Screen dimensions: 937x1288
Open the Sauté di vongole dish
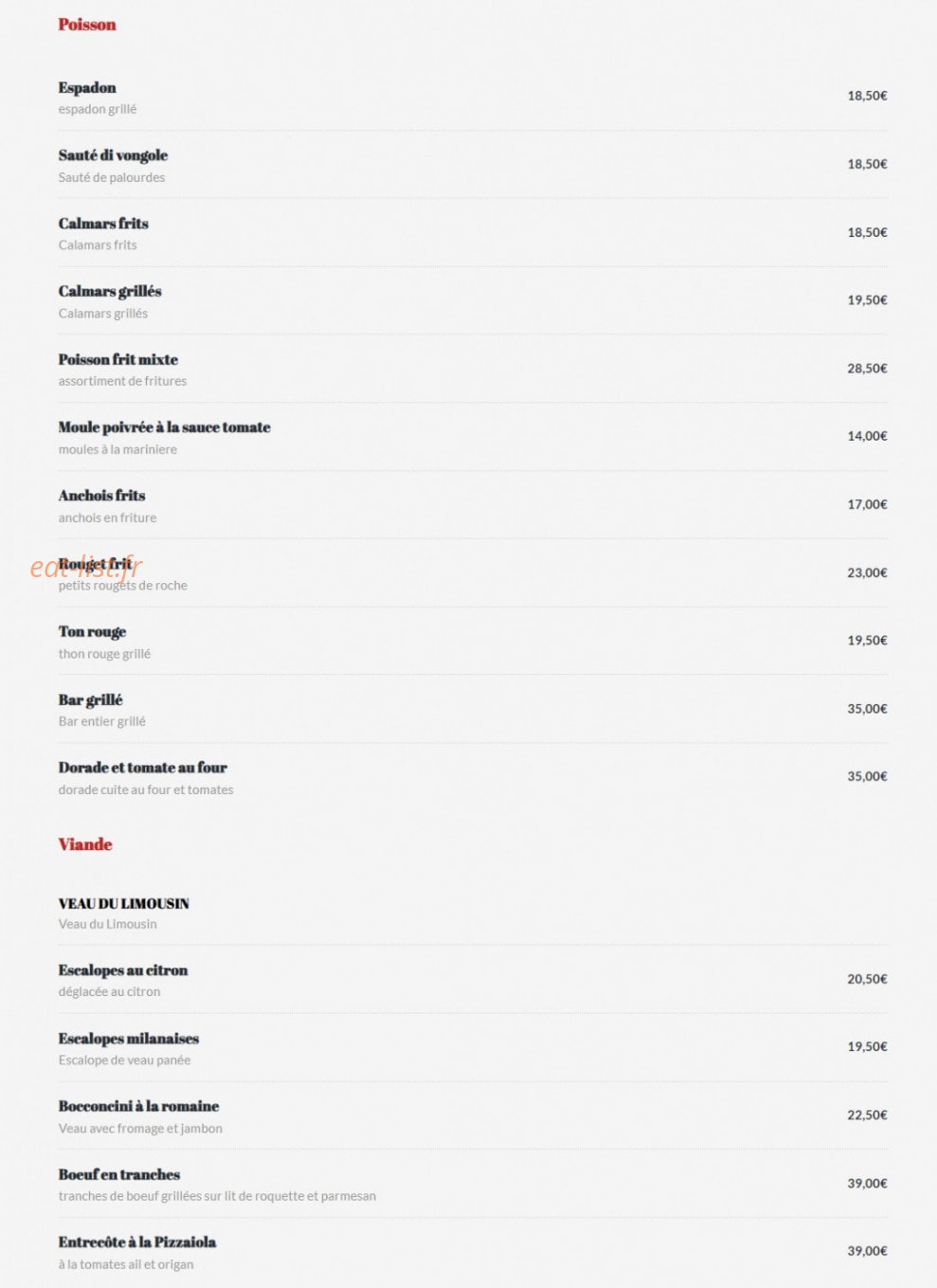coord(113,155)
